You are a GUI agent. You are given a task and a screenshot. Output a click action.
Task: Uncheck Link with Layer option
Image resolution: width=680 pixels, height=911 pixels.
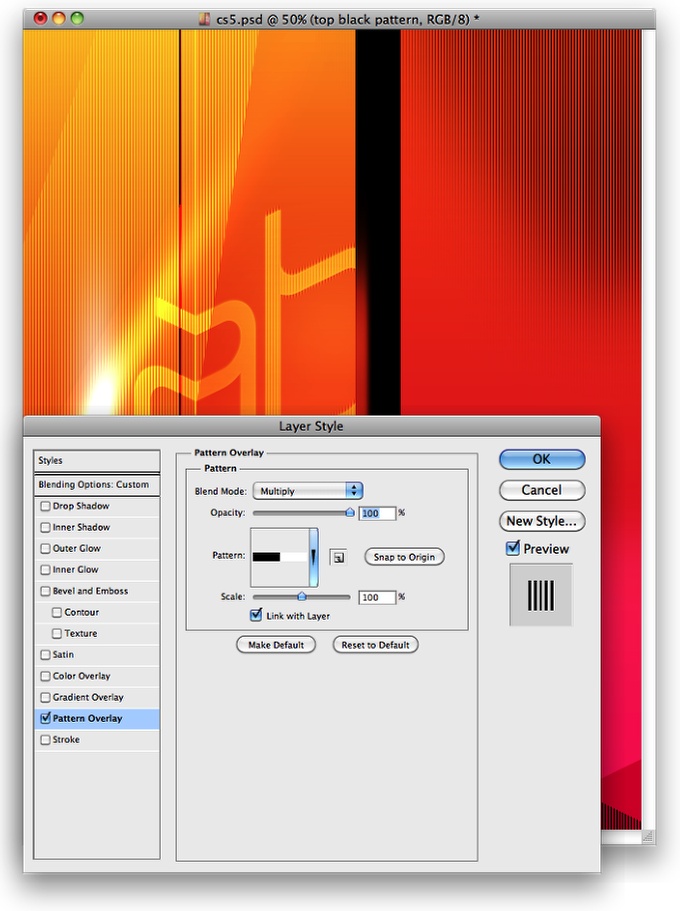point(256,615)
